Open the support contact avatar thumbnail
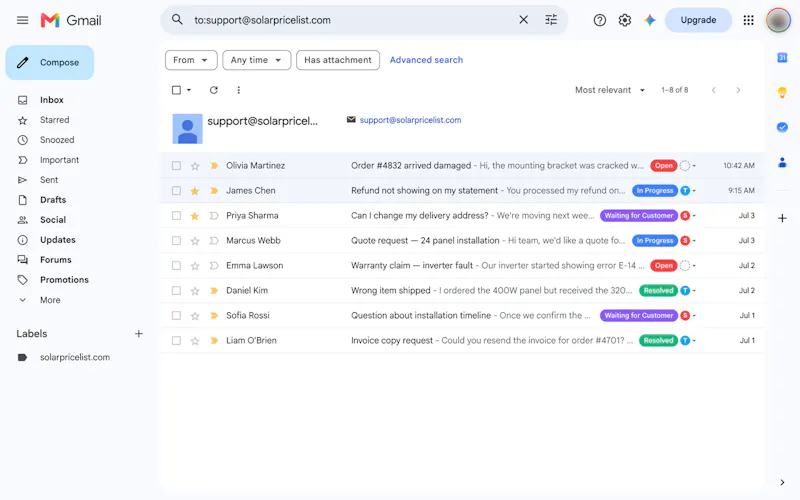This screenshot has width=800, height=500. pos(187,129)
